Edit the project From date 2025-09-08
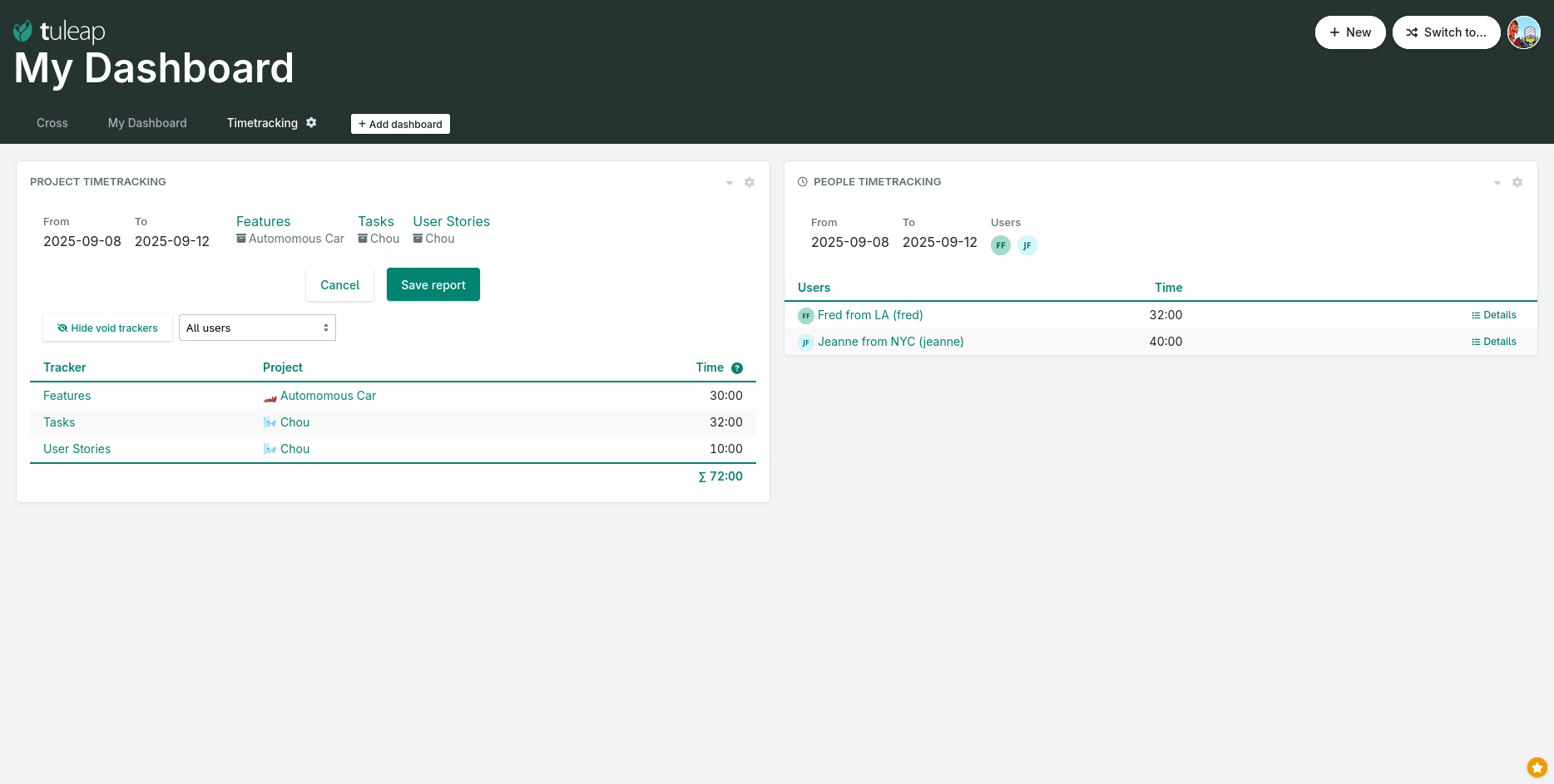The image size is (1554, 784). pos(82,241)
